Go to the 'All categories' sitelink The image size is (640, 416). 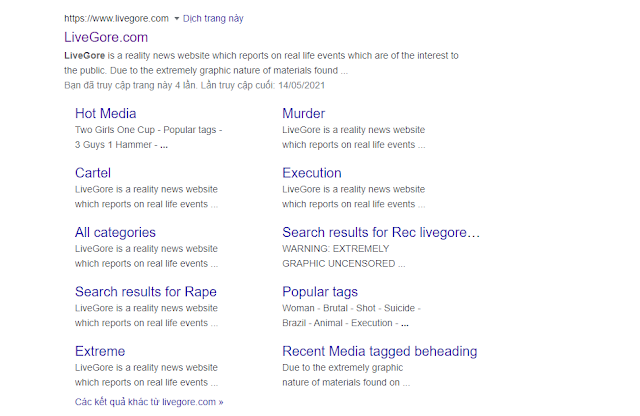pos(115,232)
